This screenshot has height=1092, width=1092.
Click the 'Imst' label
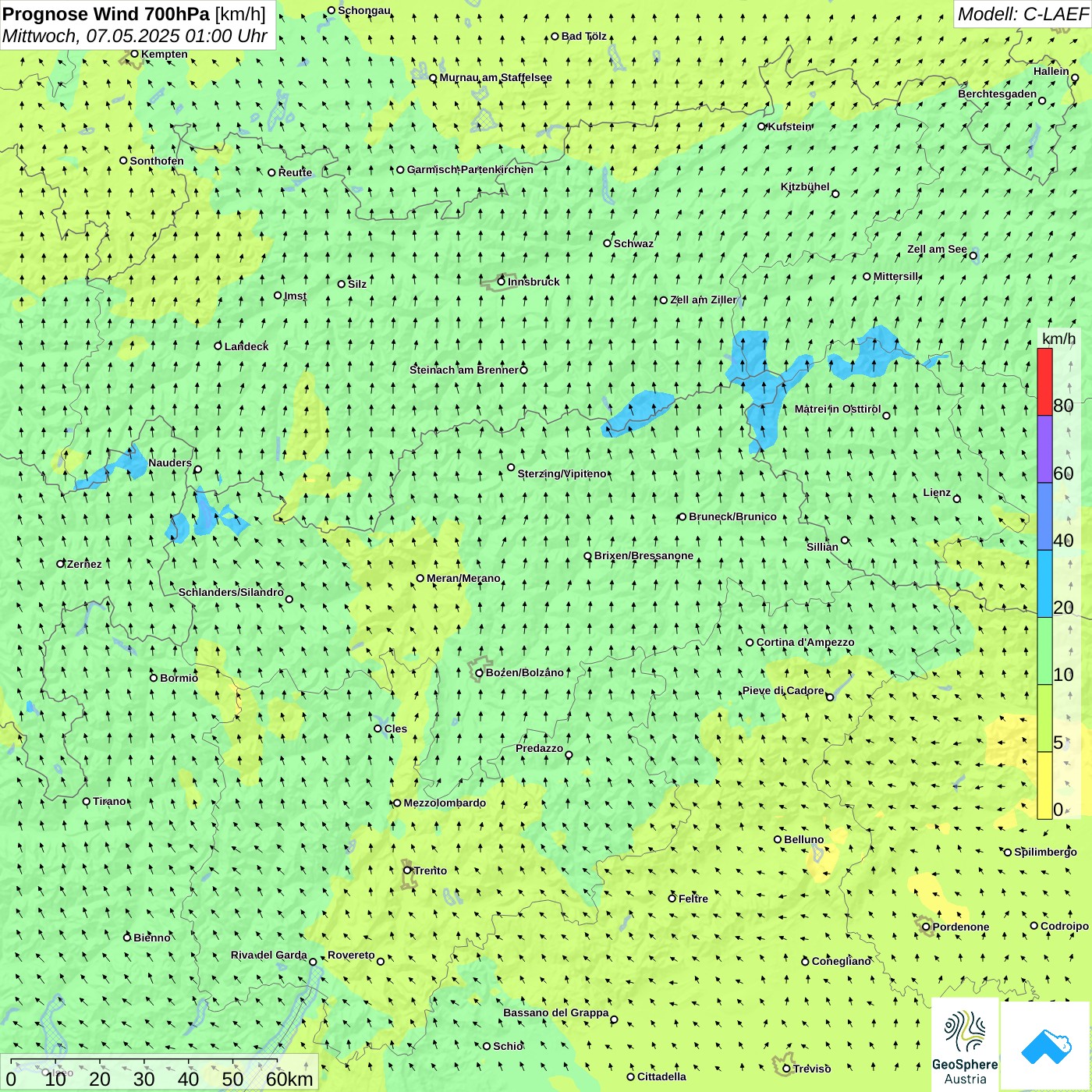point(296,296)
